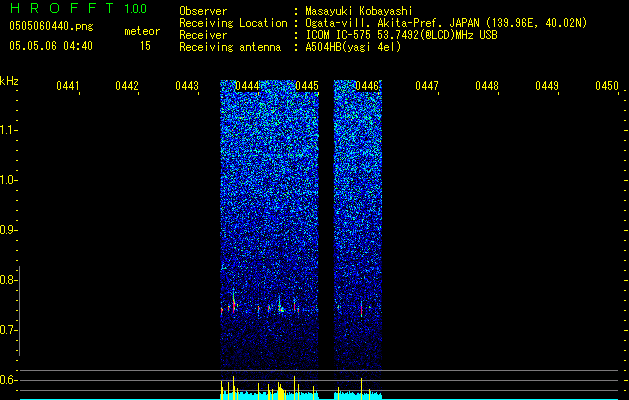The width and height of the screenshot is (629, 400).
Task: Click the HROFFT 1.0.0 title text
Action: pyautogui.click(x=79, y=8)
